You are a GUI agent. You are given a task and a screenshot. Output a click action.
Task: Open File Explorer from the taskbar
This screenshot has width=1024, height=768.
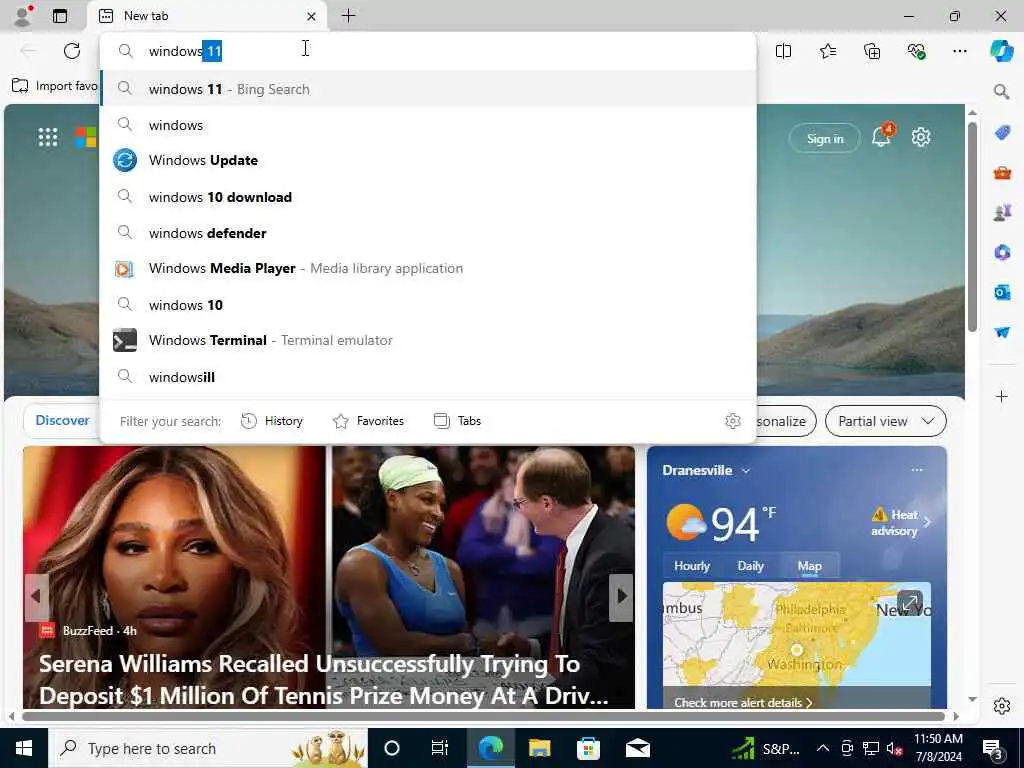[x=539, y=748]
